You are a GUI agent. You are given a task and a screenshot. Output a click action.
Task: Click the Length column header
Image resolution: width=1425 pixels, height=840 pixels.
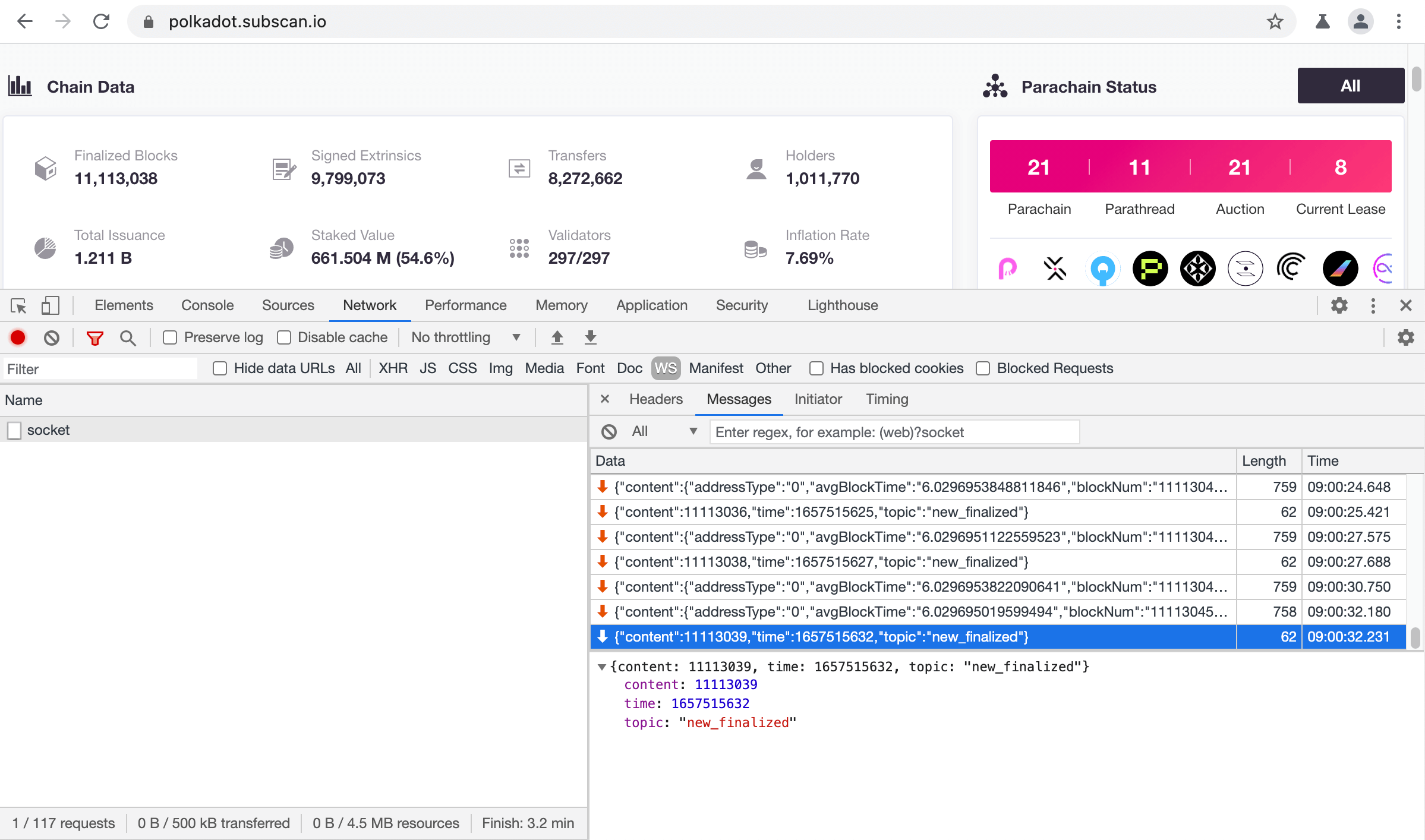coord(1269,461)
